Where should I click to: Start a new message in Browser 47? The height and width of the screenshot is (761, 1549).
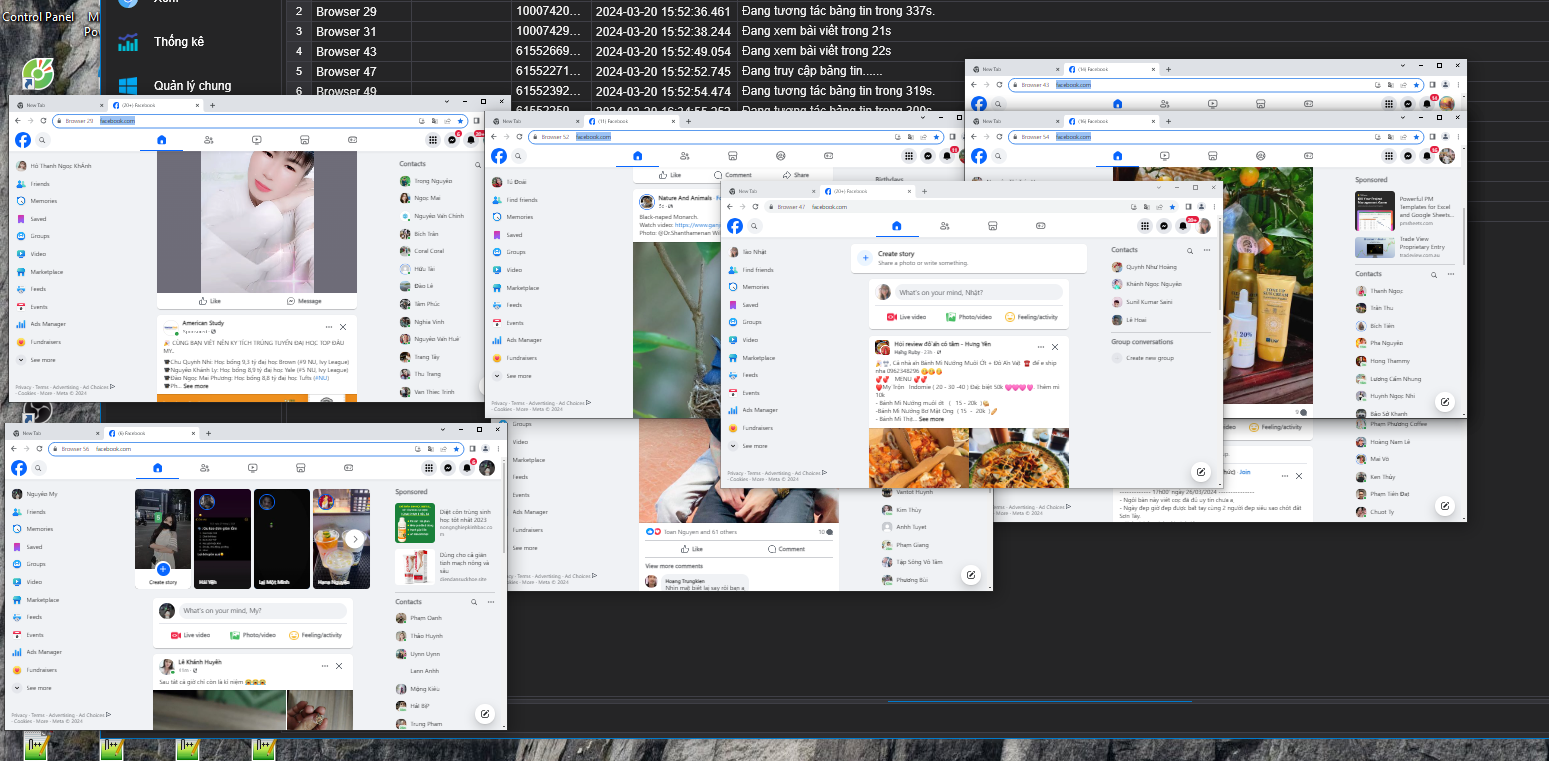[1201, 472]
